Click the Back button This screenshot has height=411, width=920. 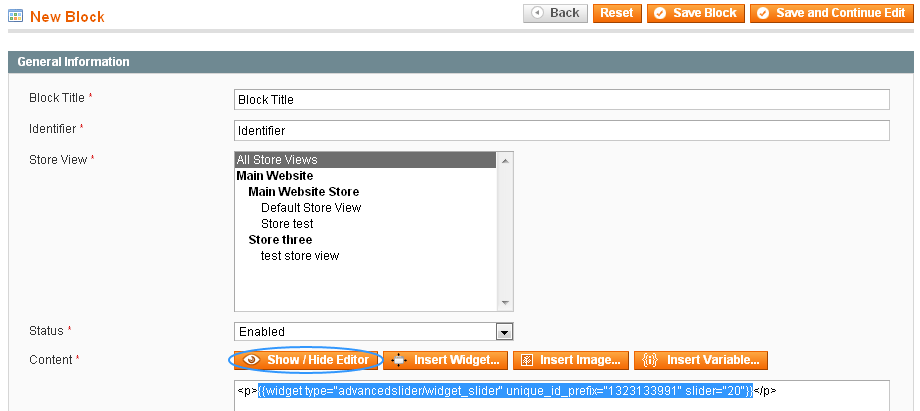[x=555, y=13]
